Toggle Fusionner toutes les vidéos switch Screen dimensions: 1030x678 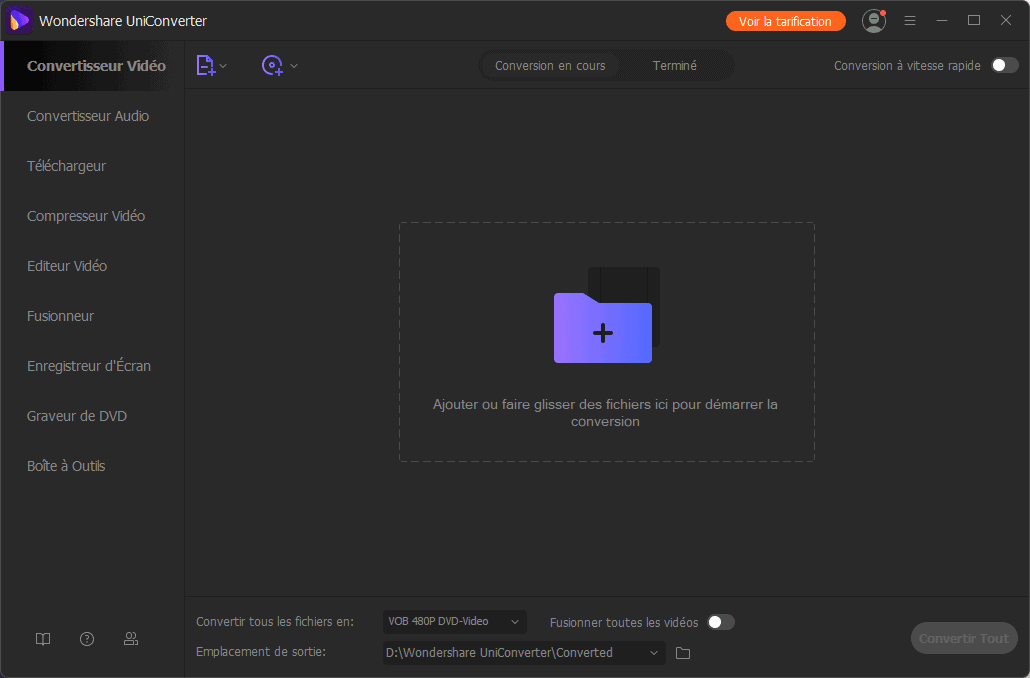click(x=721, y=622)
